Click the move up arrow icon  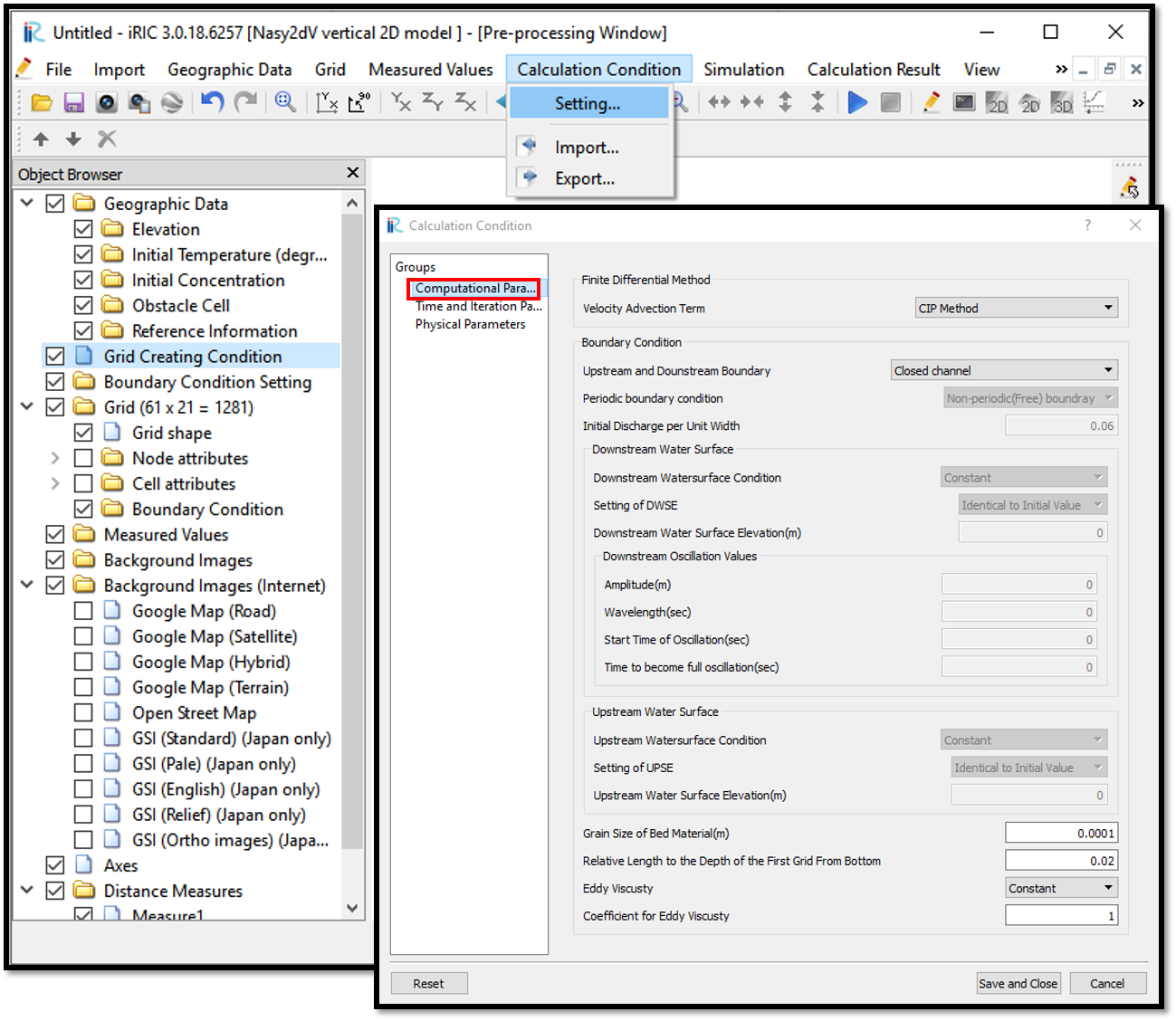coord(41,139)
